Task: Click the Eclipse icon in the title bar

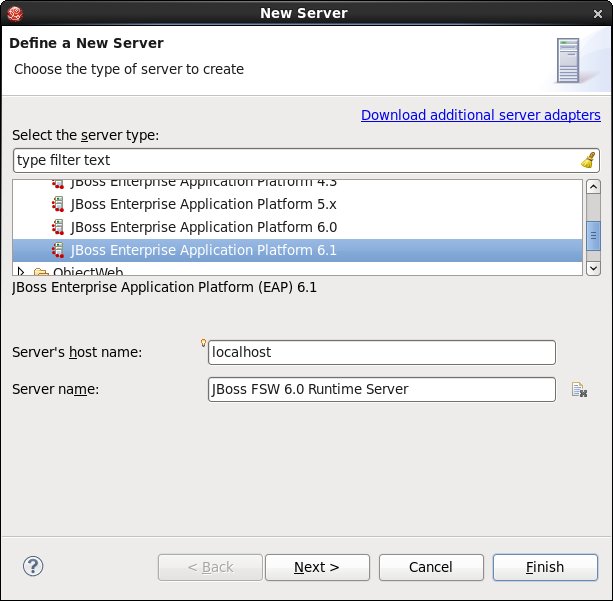Action: (15, 14)
